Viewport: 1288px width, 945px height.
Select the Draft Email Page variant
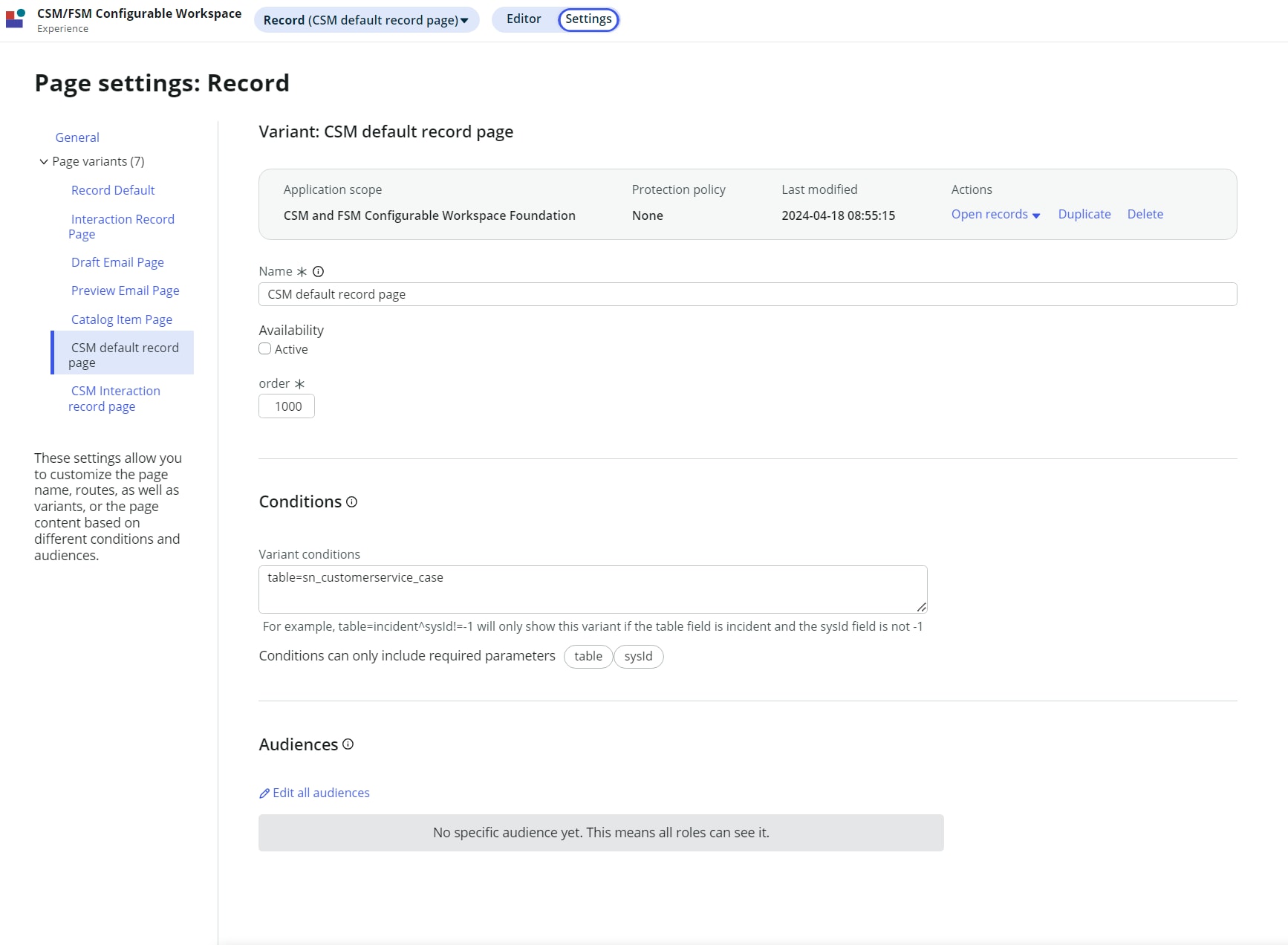click(x=117, y=262)
